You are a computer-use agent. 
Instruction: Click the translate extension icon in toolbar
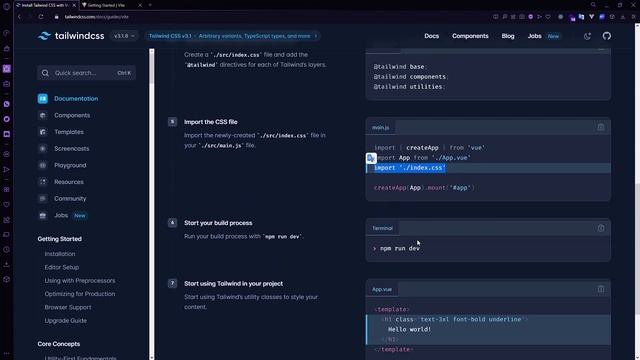pyautogui.click(x=581, y=17)
